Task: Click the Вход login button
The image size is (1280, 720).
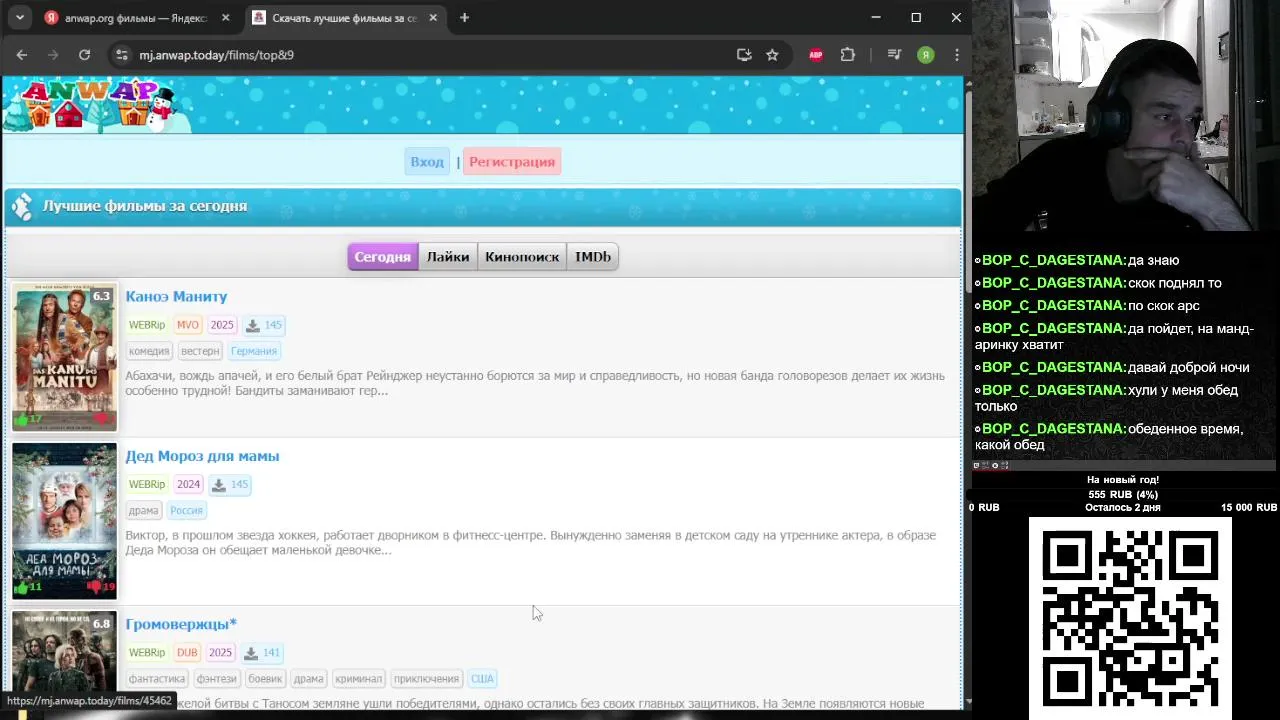Action: [x=427, y=162]
